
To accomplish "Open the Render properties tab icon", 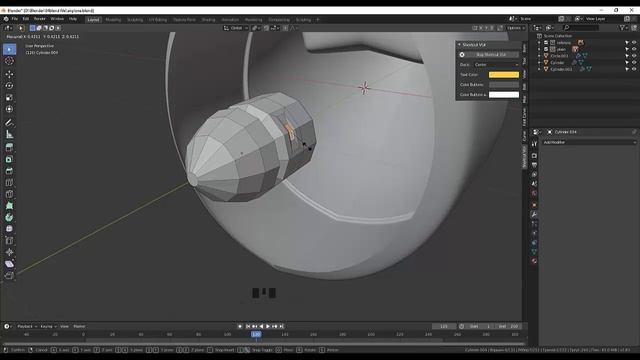I will pyautogui.click(x=534, y=156).
